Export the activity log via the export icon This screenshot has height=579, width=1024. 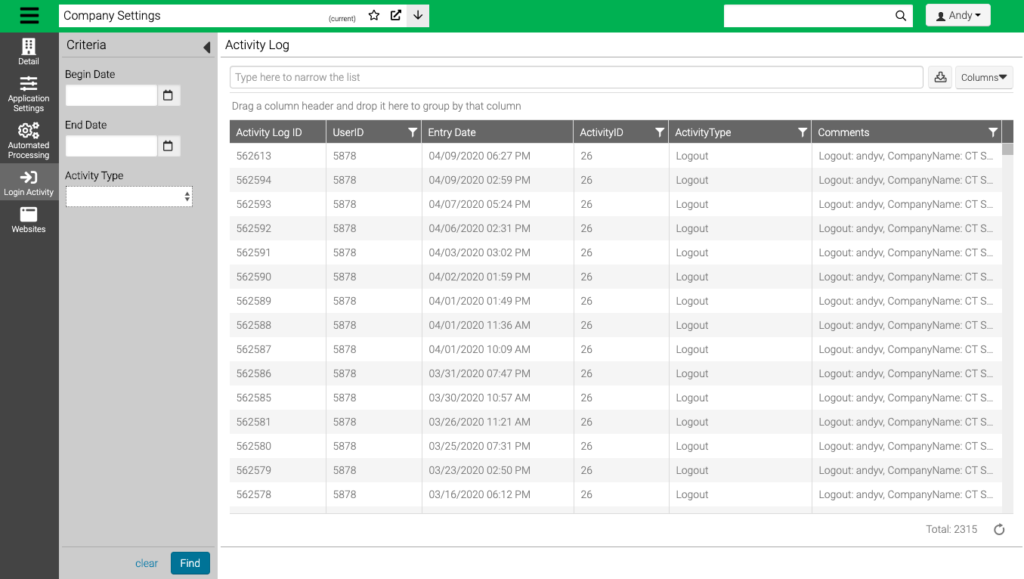939,76
